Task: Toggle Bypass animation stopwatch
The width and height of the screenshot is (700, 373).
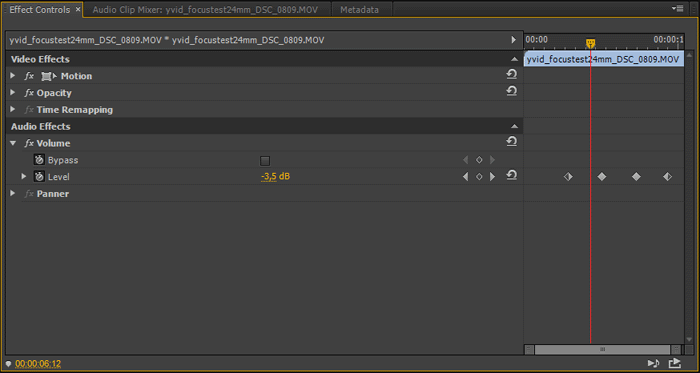Action: (x=39, y=160)
